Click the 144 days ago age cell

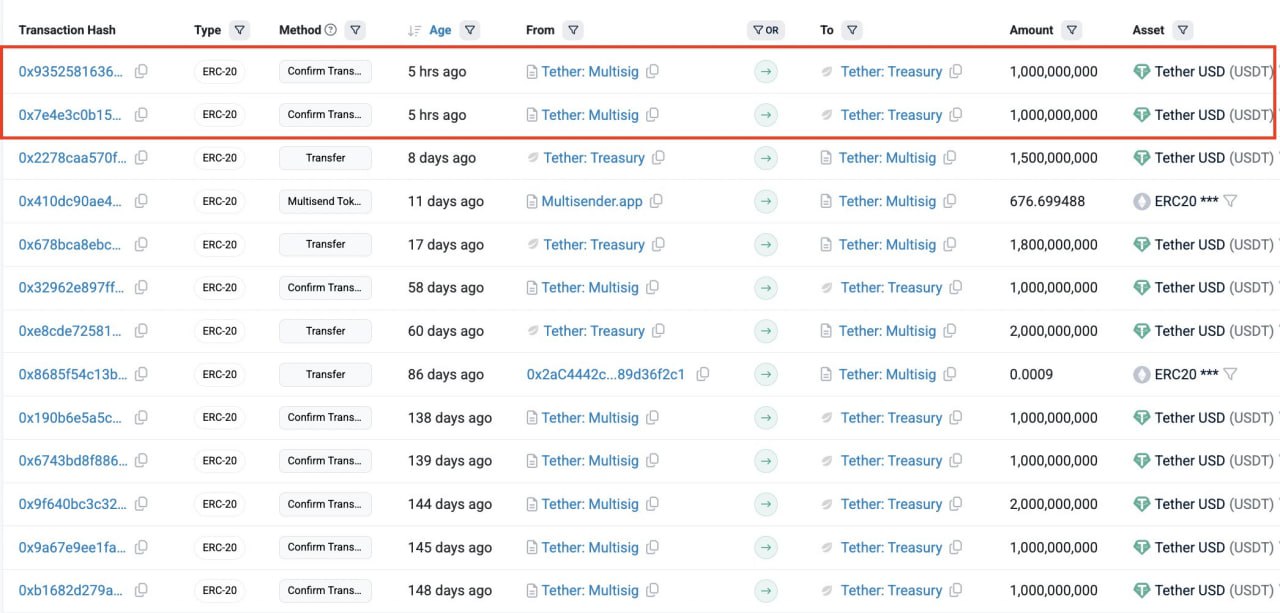pos(450,504)
